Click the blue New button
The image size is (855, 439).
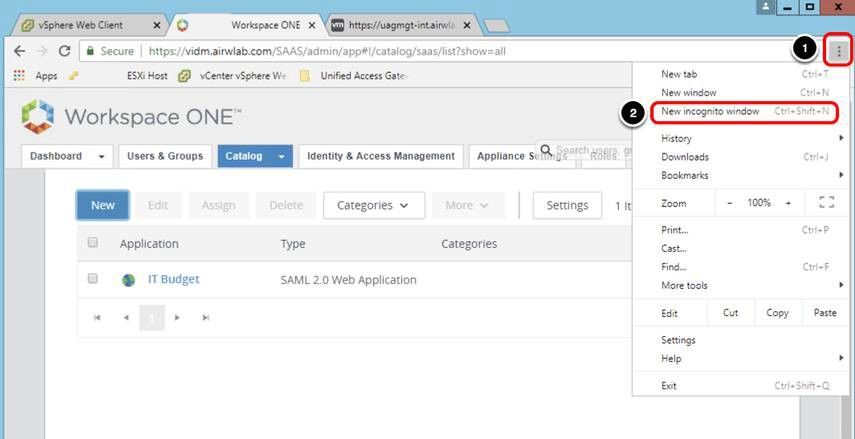(x=103, y=205)
